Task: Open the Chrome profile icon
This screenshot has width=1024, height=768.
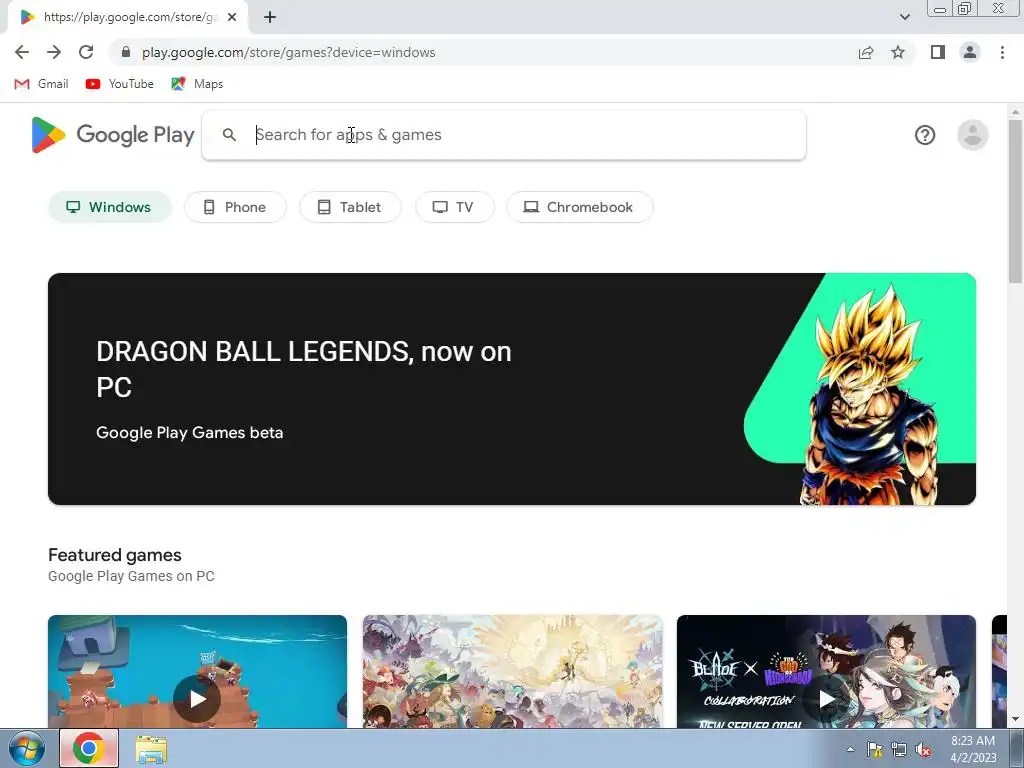Action: coord(970,52)
